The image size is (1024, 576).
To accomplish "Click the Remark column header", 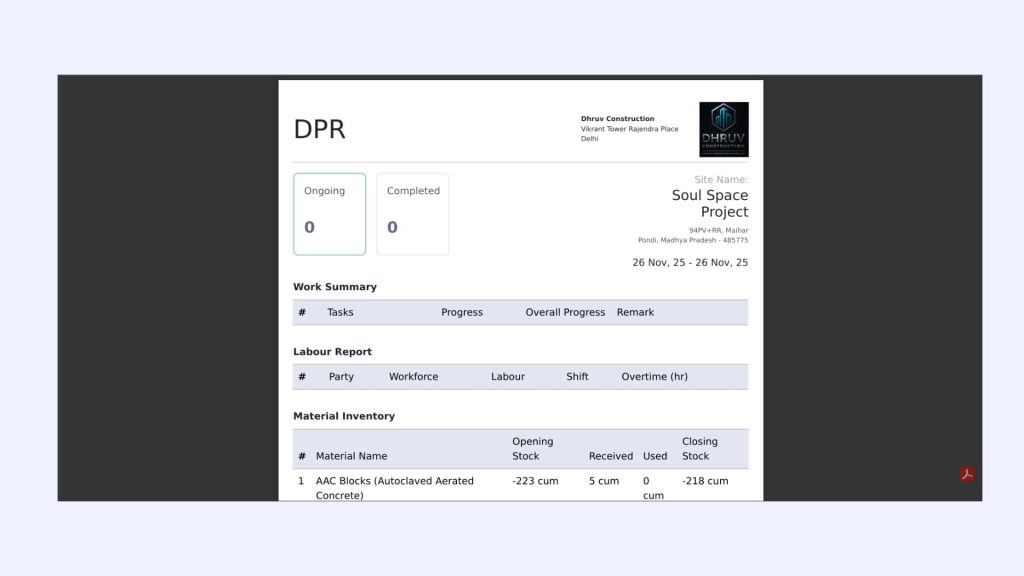I will click(x=635, y=313).
